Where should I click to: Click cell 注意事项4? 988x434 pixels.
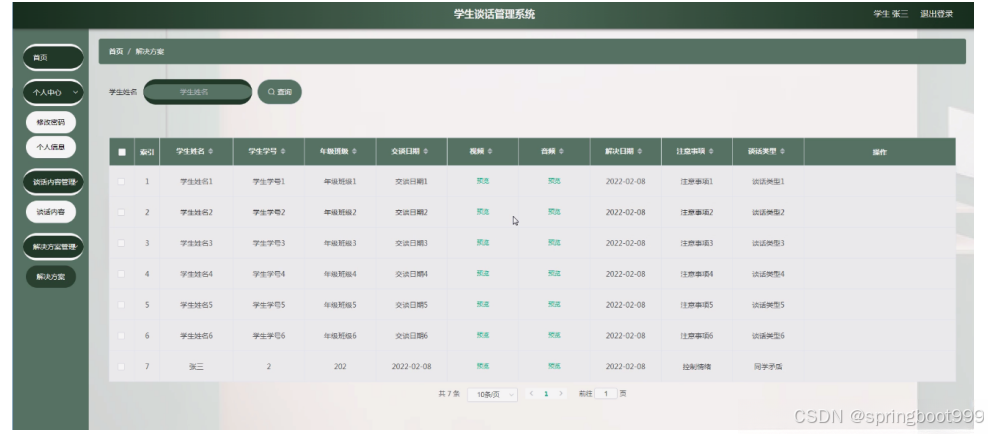coord(697,274)
